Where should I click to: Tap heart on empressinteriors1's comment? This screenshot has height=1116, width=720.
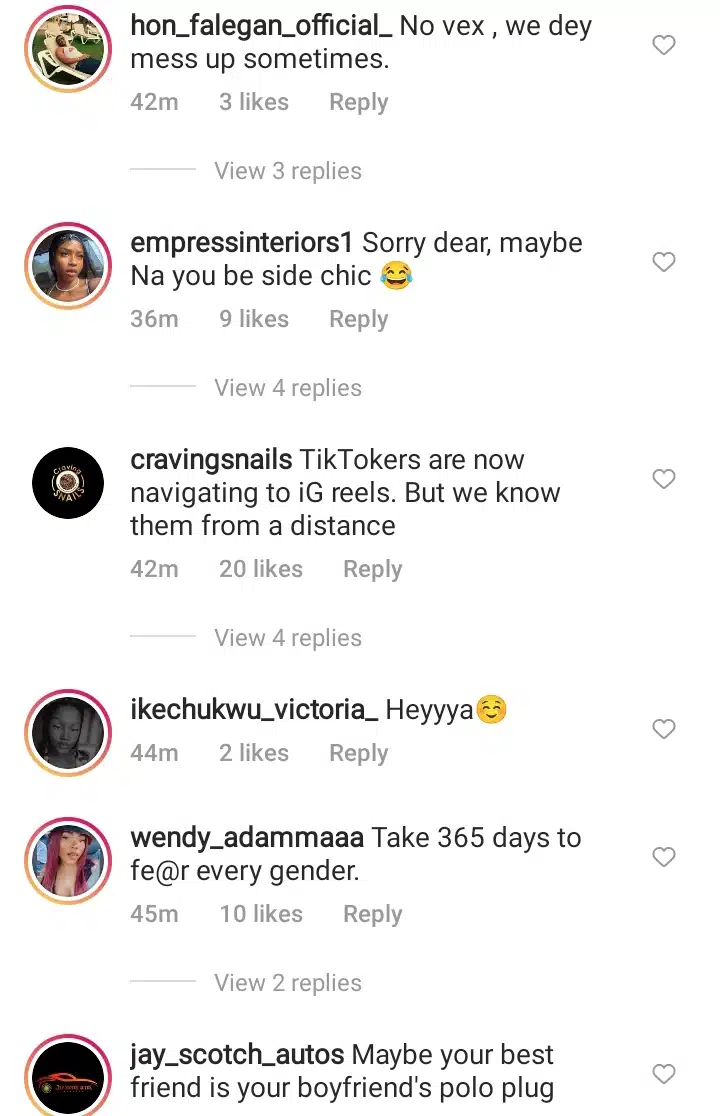664,262
